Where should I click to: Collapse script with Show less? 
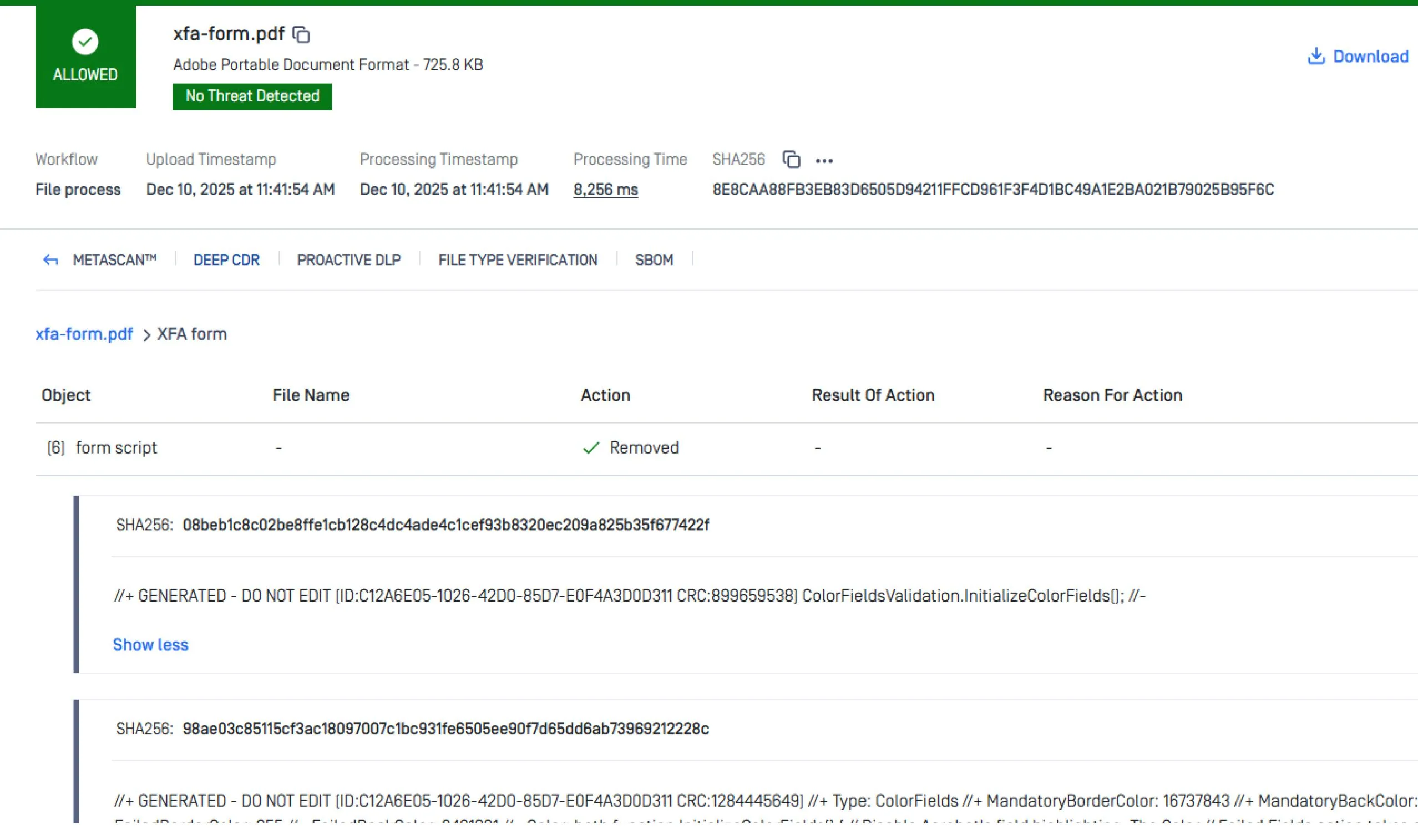coord(150,645)
